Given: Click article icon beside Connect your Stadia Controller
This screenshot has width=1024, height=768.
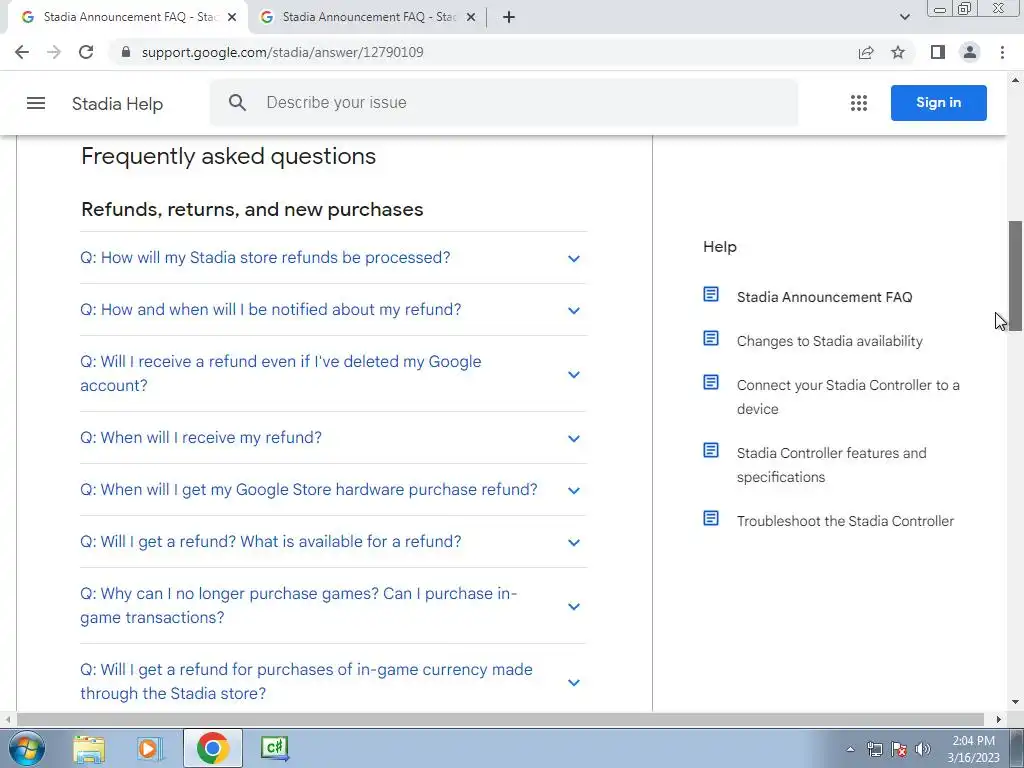Looking at the screenshot, I should (x=711, y=382).
